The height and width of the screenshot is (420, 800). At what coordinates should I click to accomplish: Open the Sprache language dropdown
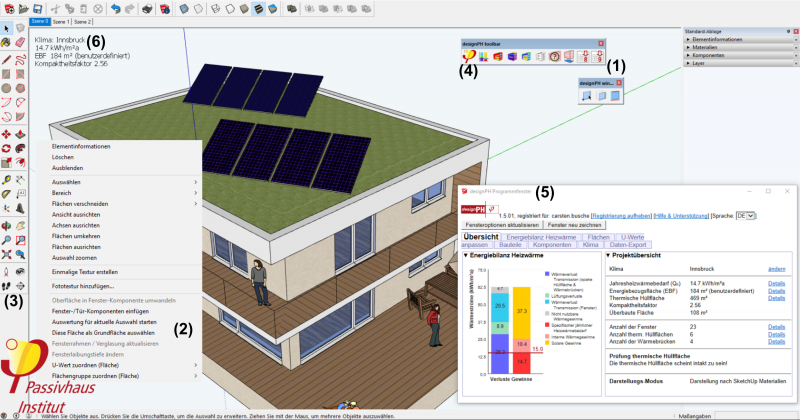click(745, 216)
